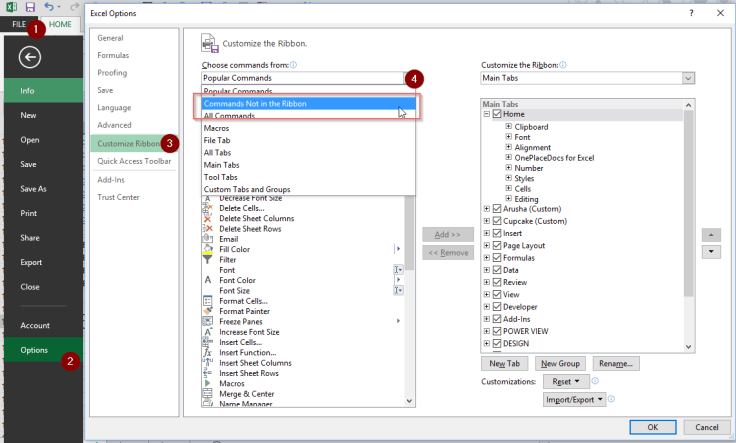Select Commands Not in the Ribbon
Screen dimensions: 736x443
[x=300, y=103]
